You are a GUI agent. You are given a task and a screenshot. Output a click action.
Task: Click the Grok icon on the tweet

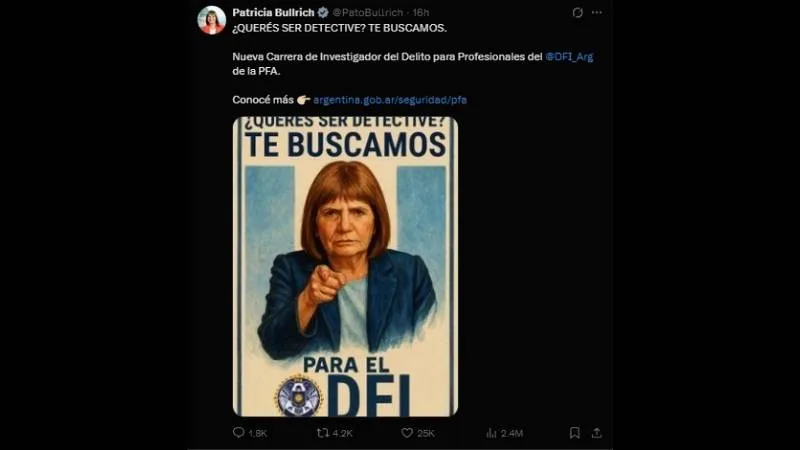pos(577,13)
